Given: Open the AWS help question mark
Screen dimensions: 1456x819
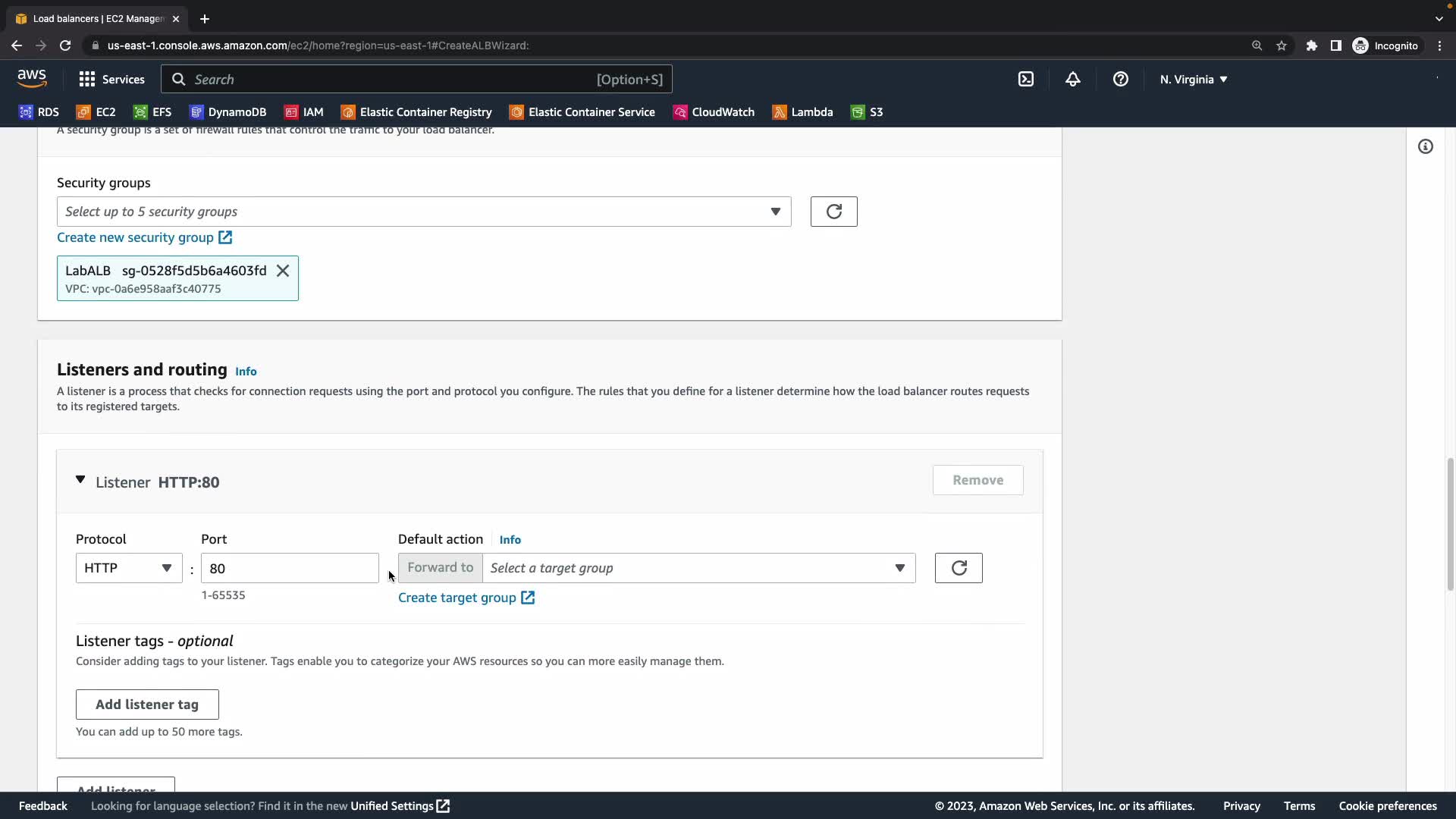Looking at the screenshot, I should tap(1120, 79).
